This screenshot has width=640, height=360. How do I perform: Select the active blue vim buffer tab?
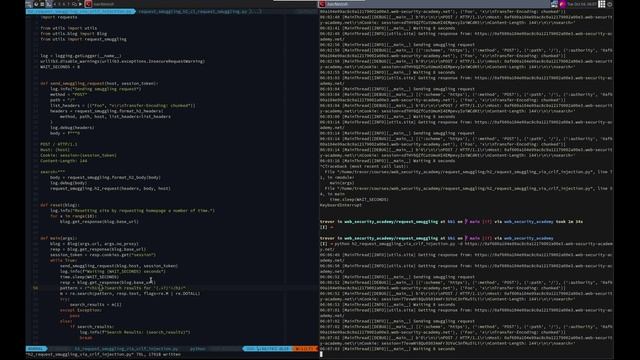pos(80,11)
